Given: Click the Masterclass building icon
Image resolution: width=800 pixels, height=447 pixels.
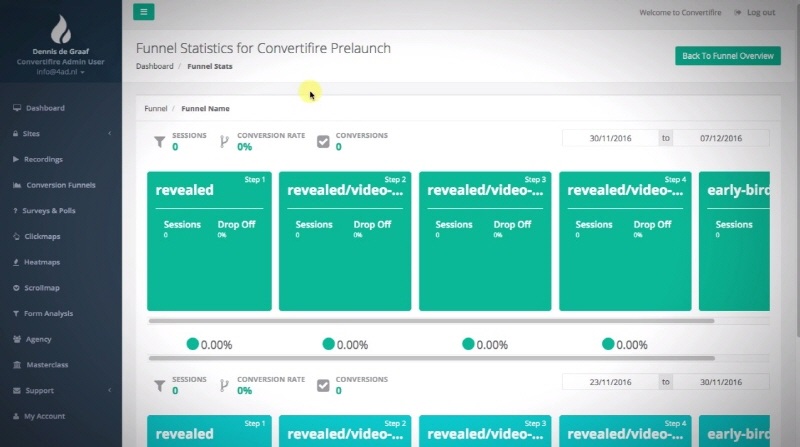Looking at the screenshot, I should (x=17, y=365).
